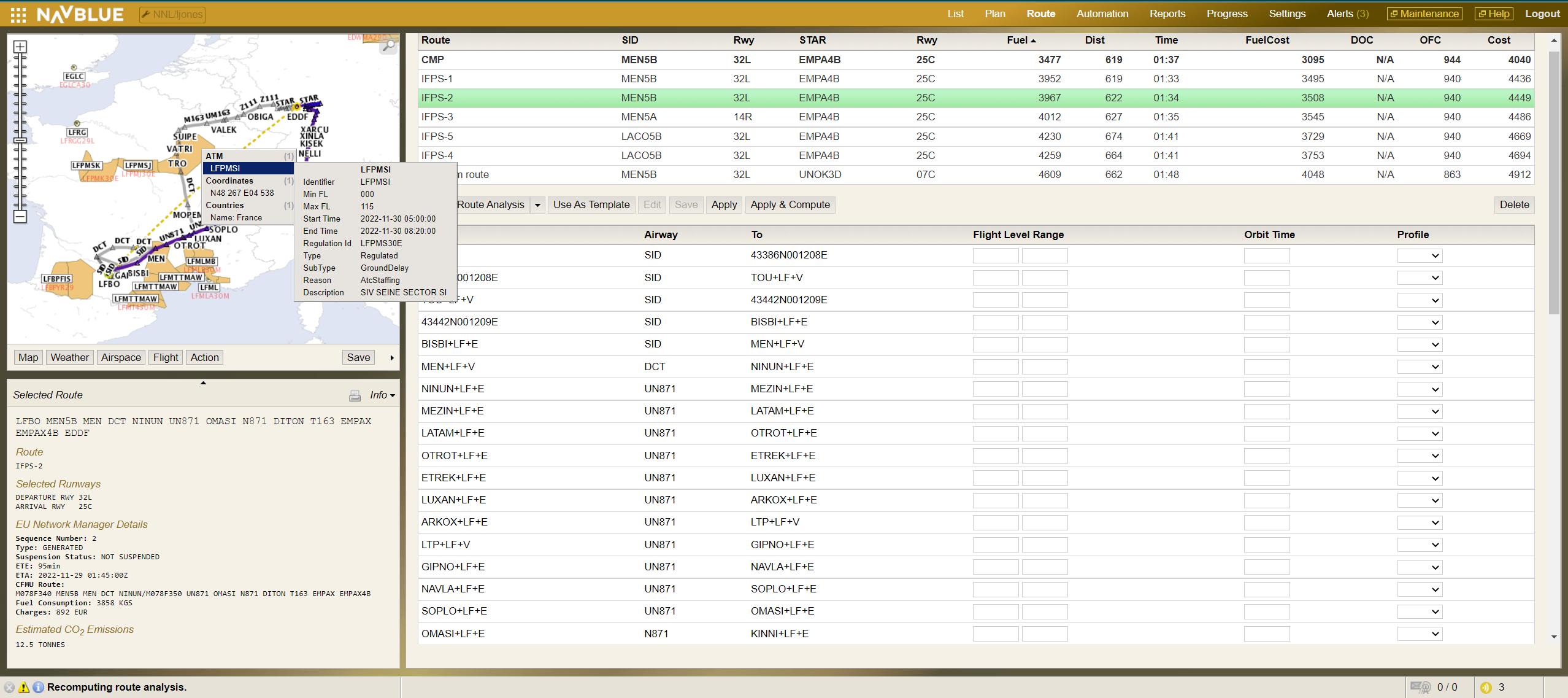Click the error status icon in status bar
The width and height of the screenshot is (1568, 698).
[x=9, y=687]
